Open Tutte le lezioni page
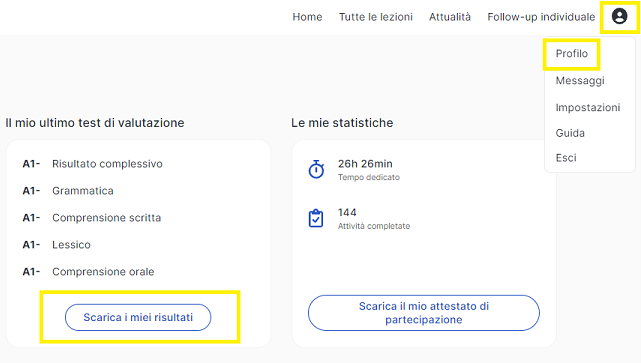Viewport: 641px width, 363px height. point(376,17)
